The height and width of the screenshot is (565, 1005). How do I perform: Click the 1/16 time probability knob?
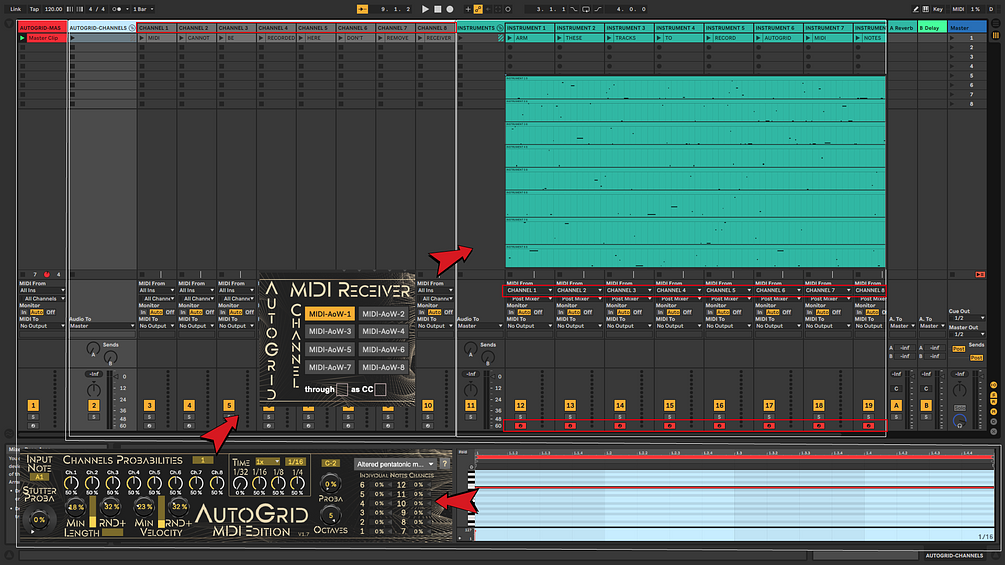(259, 484)
